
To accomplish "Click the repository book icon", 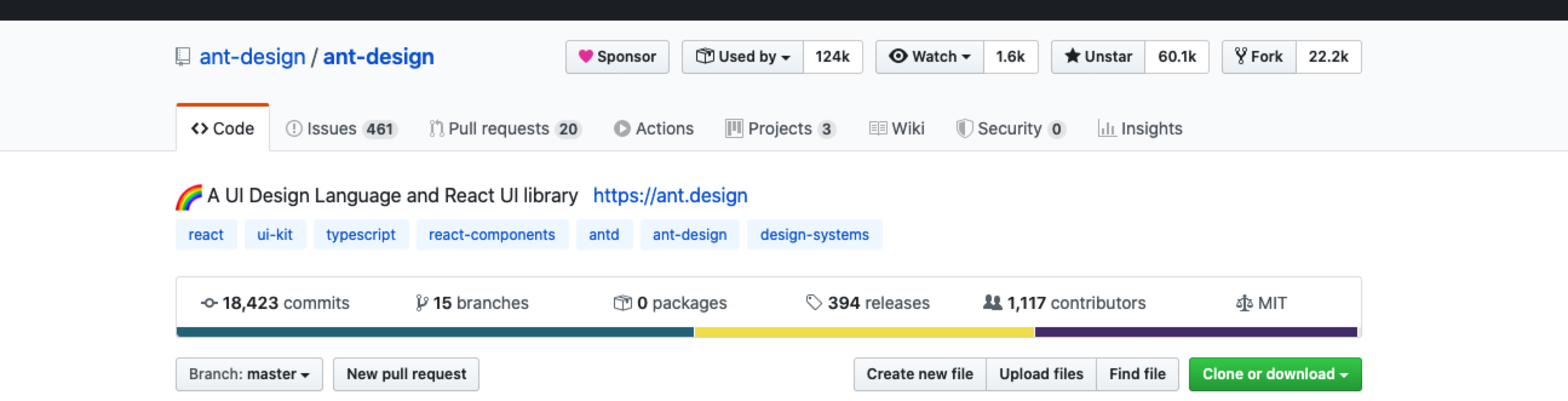I will (x=183, y=57).
